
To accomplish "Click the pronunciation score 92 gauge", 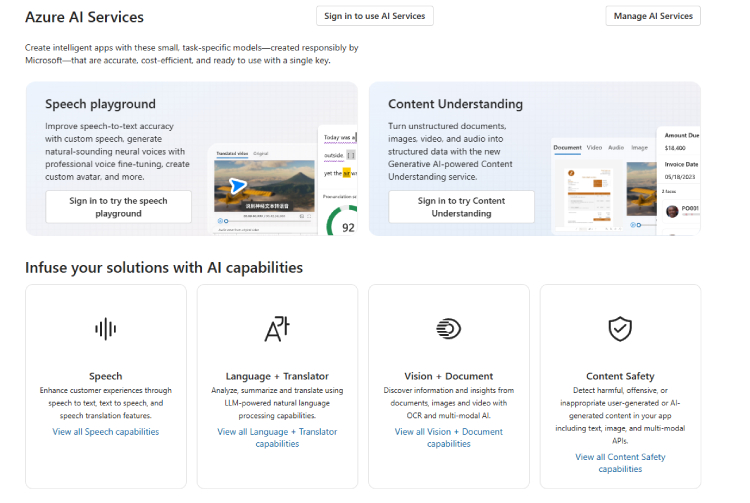I will point(344,222).
